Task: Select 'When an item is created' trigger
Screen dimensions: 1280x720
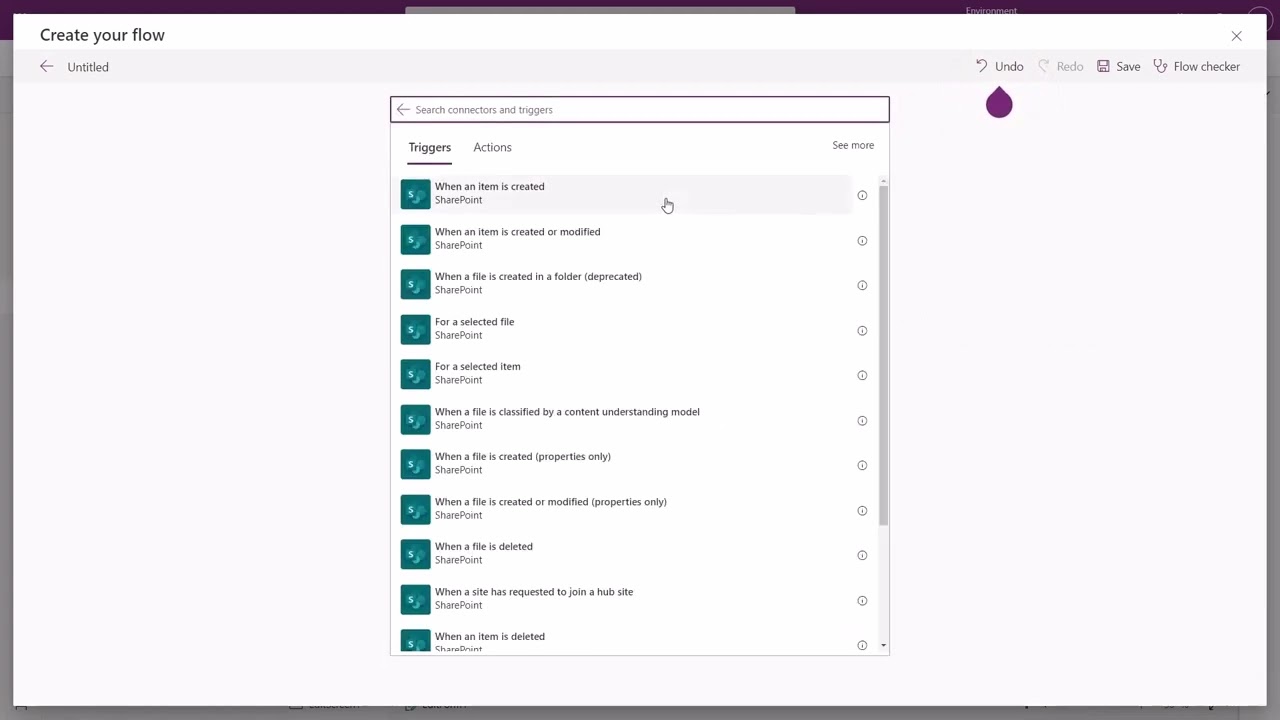Action: tap(625, 194)
